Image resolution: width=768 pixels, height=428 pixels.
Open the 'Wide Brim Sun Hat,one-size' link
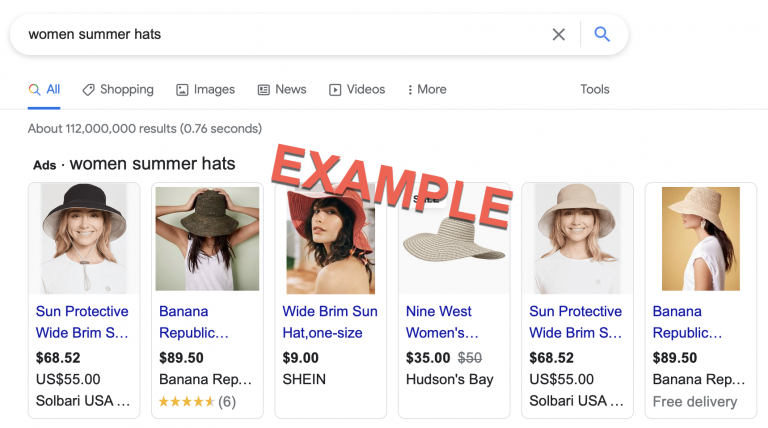(330, 322)
